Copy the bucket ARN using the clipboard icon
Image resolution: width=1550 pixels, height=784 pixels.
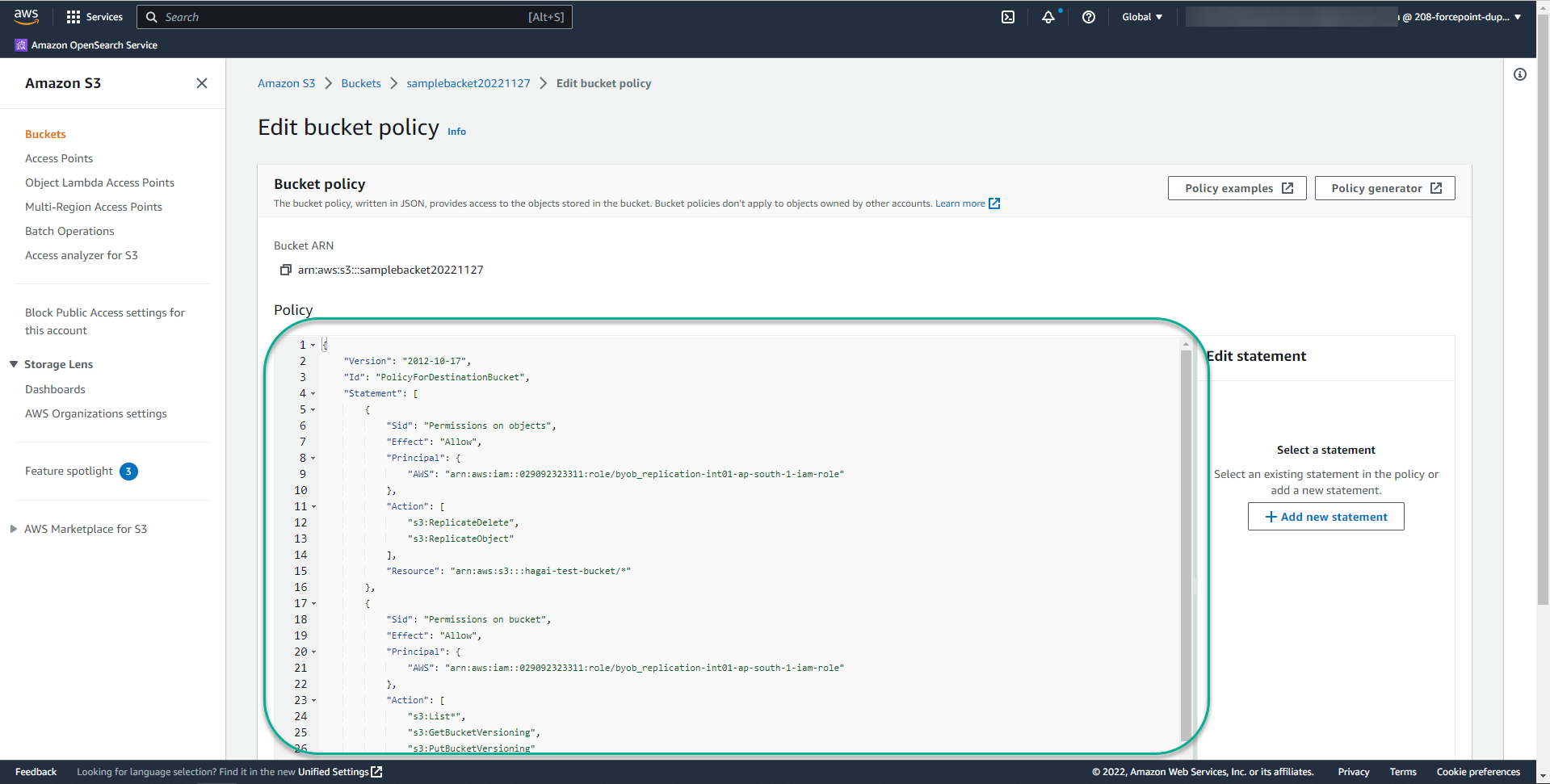(x=285, y=269)
